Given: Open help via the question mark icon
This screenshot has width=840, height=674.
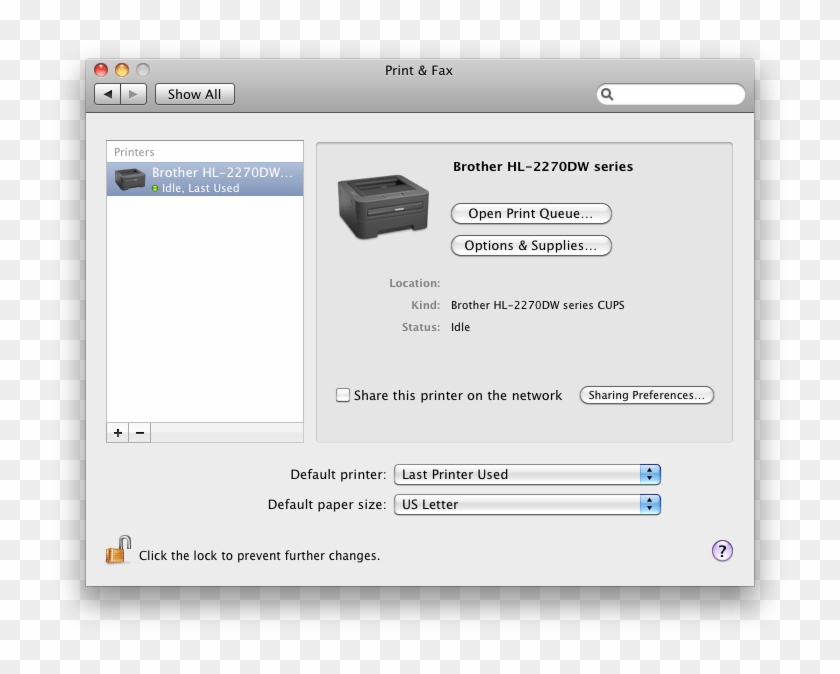Looking at the screenshot, I should pos(722,550).
